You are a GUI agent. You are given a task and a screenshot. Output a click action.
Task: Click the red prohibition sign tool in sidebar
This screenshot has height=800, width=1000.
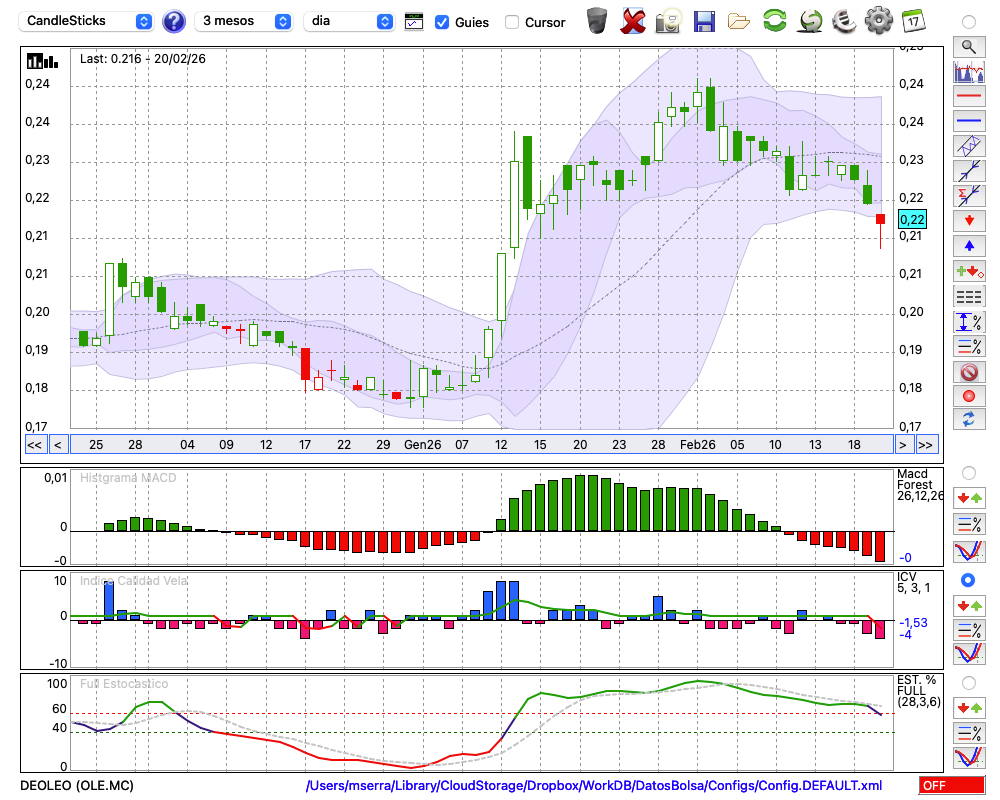[x=968, y=372]
